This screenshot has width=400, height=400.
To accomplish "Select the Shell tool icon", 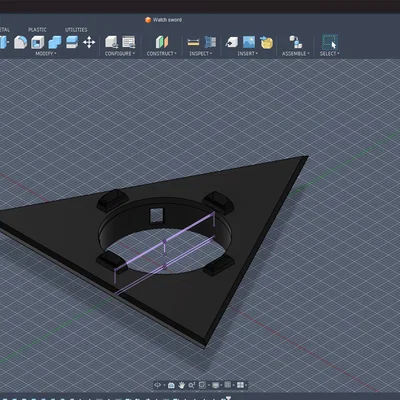I will point(37,42).
